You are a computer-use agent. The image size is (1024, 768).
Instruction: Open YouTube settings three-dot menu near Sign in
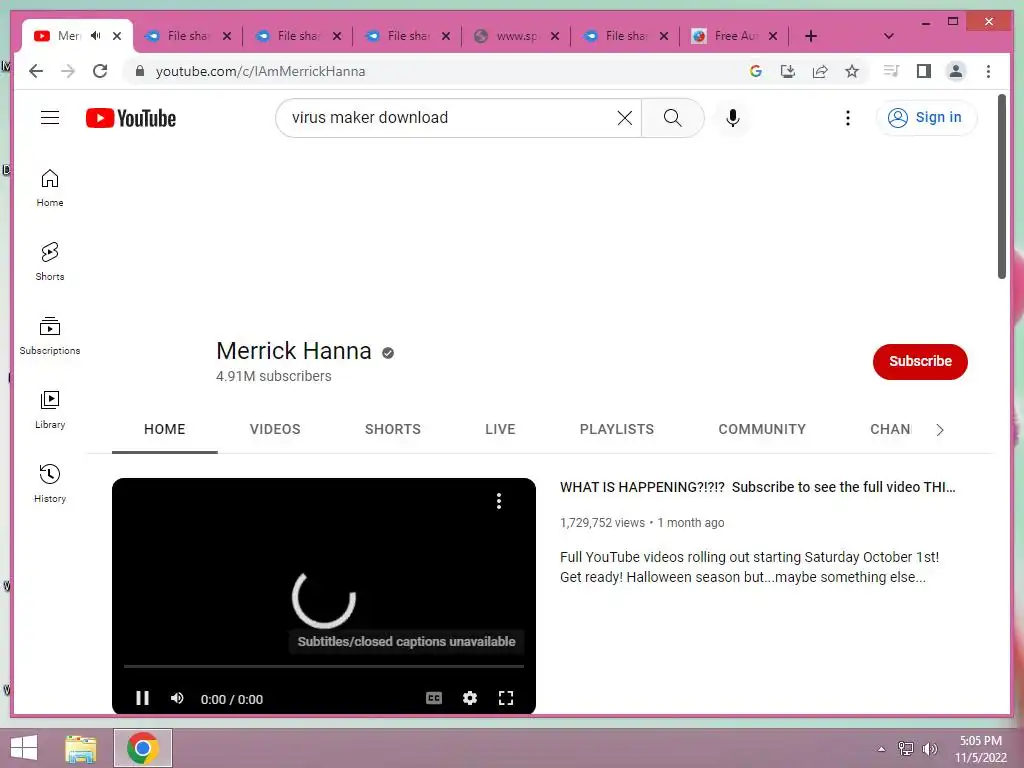848,118
